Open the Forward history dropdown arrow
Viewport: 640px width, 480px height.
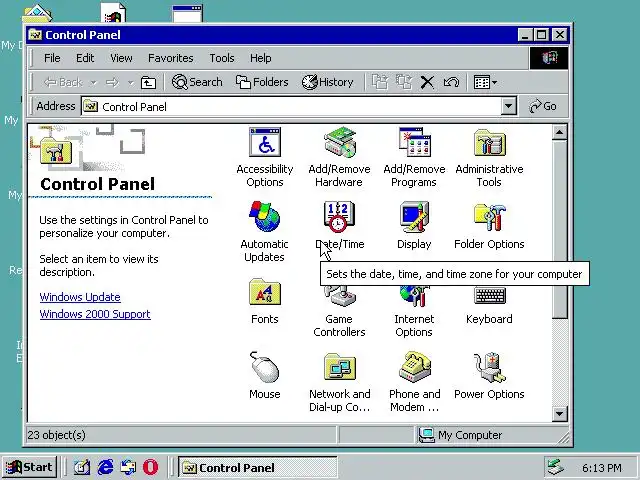click(131, 83)
